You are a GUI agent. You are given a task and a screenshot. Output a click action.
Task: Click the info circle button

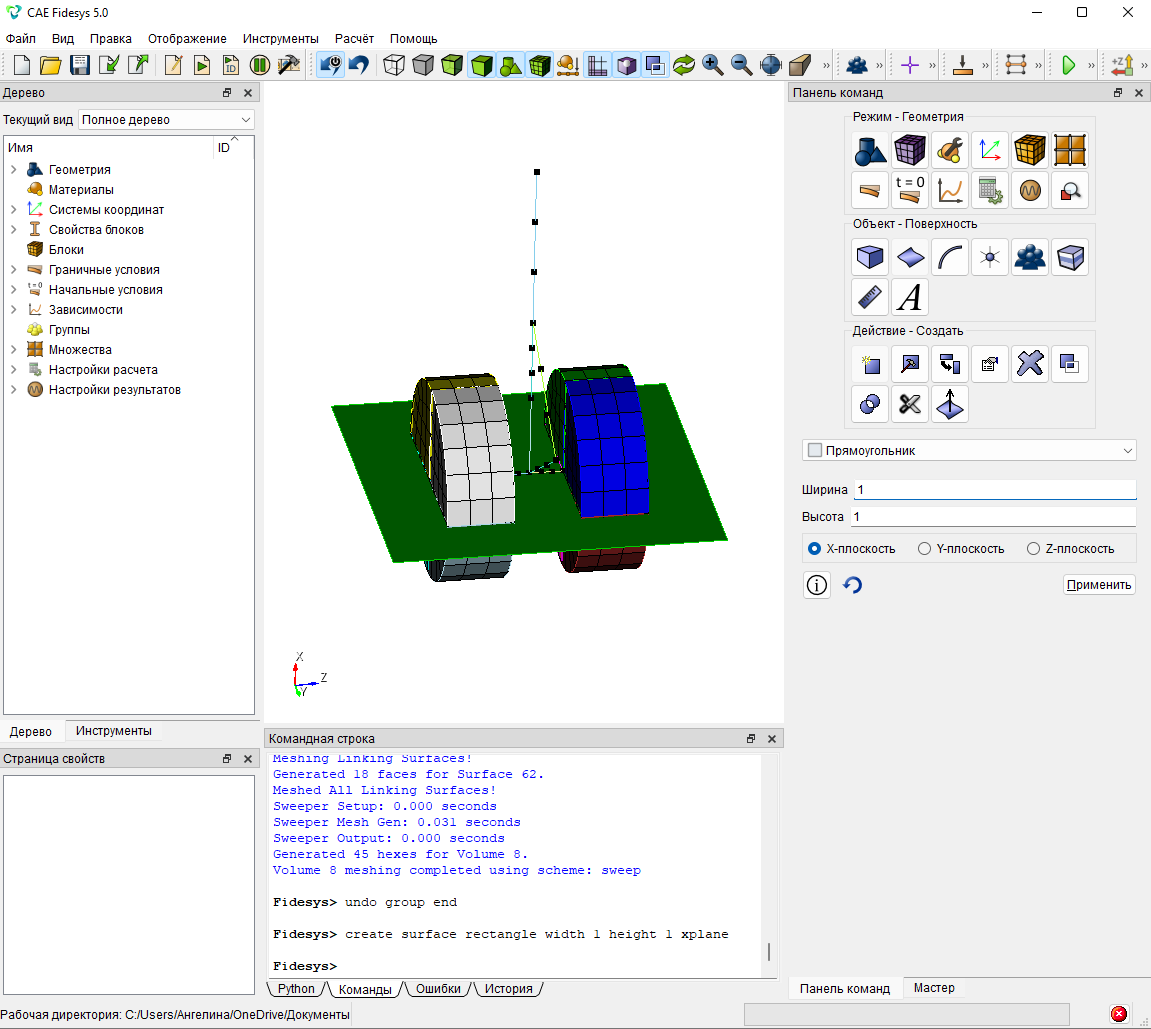coord(816,585)
